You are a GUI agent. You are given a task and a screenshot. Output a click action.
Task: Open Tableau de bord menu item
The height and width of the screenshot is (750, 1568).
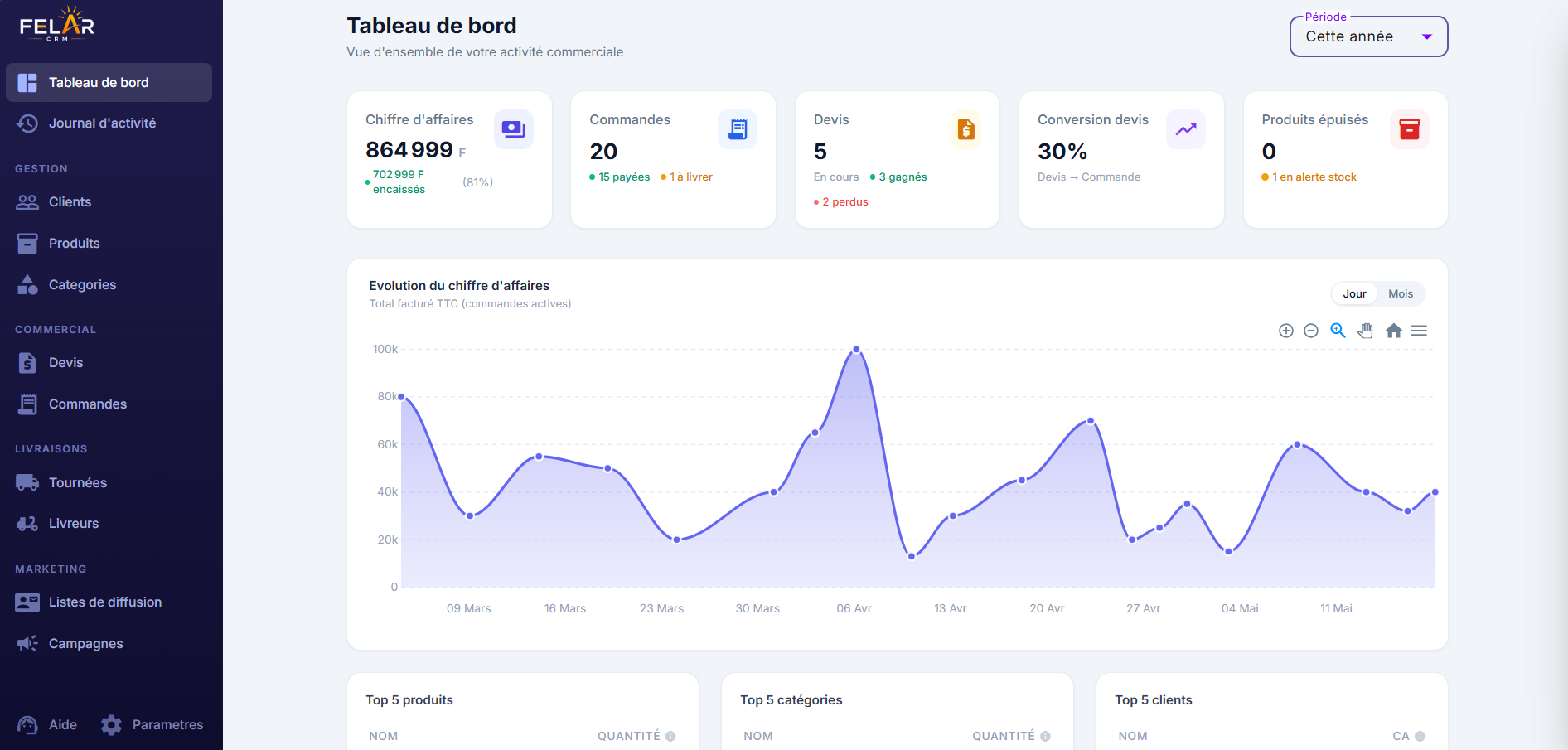tap(109, 83)
